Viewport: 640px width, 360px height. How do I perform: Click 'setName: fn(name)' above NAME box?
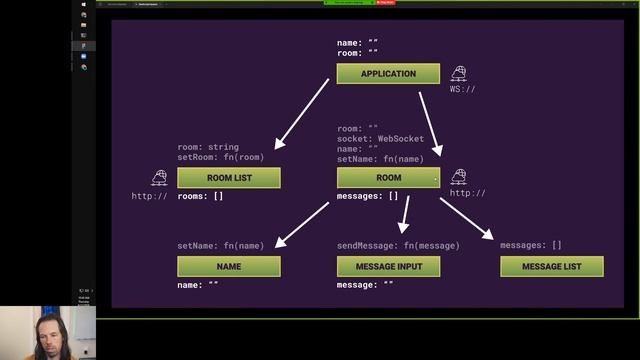(221, 246)
